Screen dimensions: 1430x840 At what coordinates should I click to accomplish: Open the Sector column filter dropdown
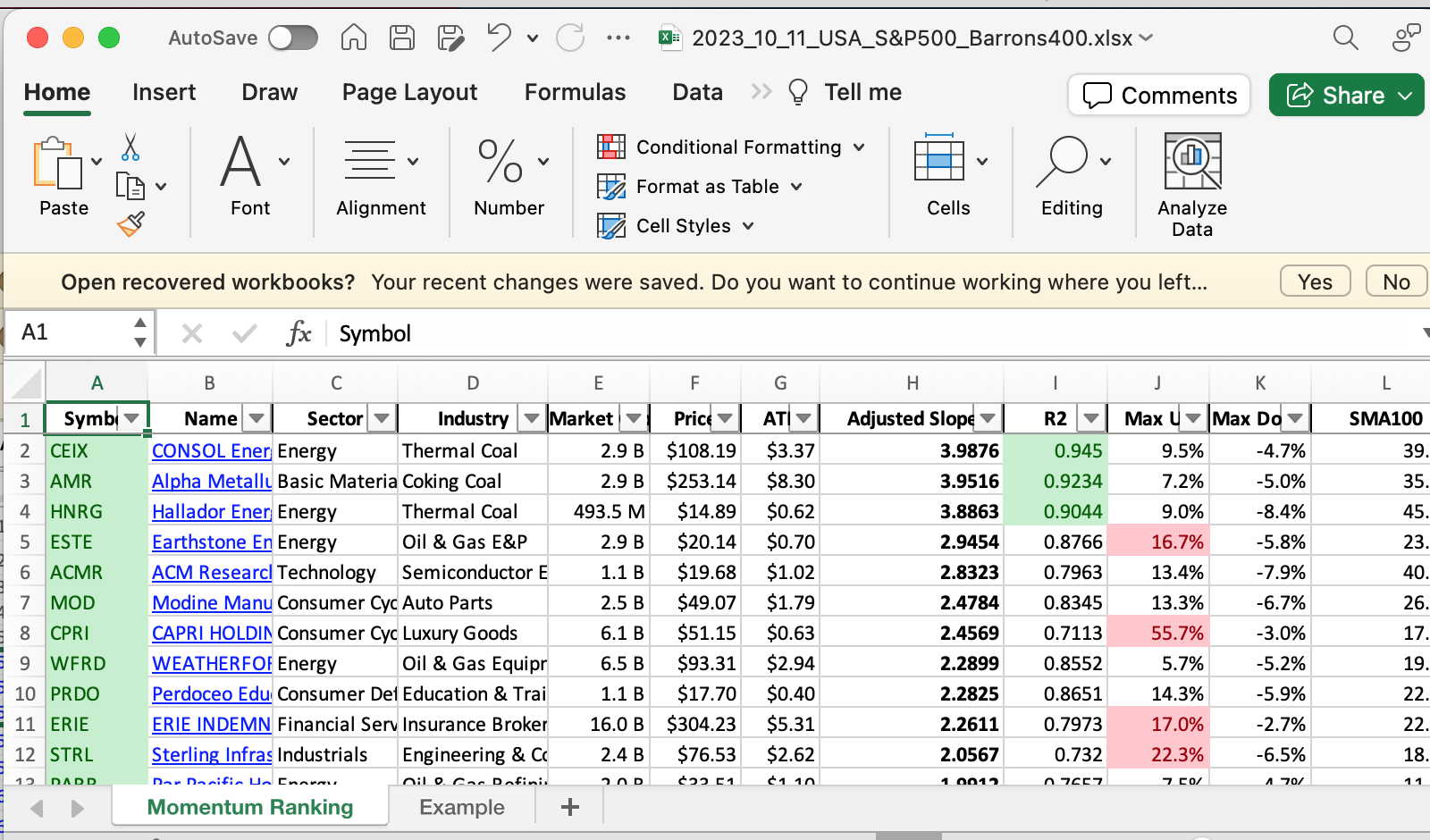pyautogui.click(x=382, y=418)
